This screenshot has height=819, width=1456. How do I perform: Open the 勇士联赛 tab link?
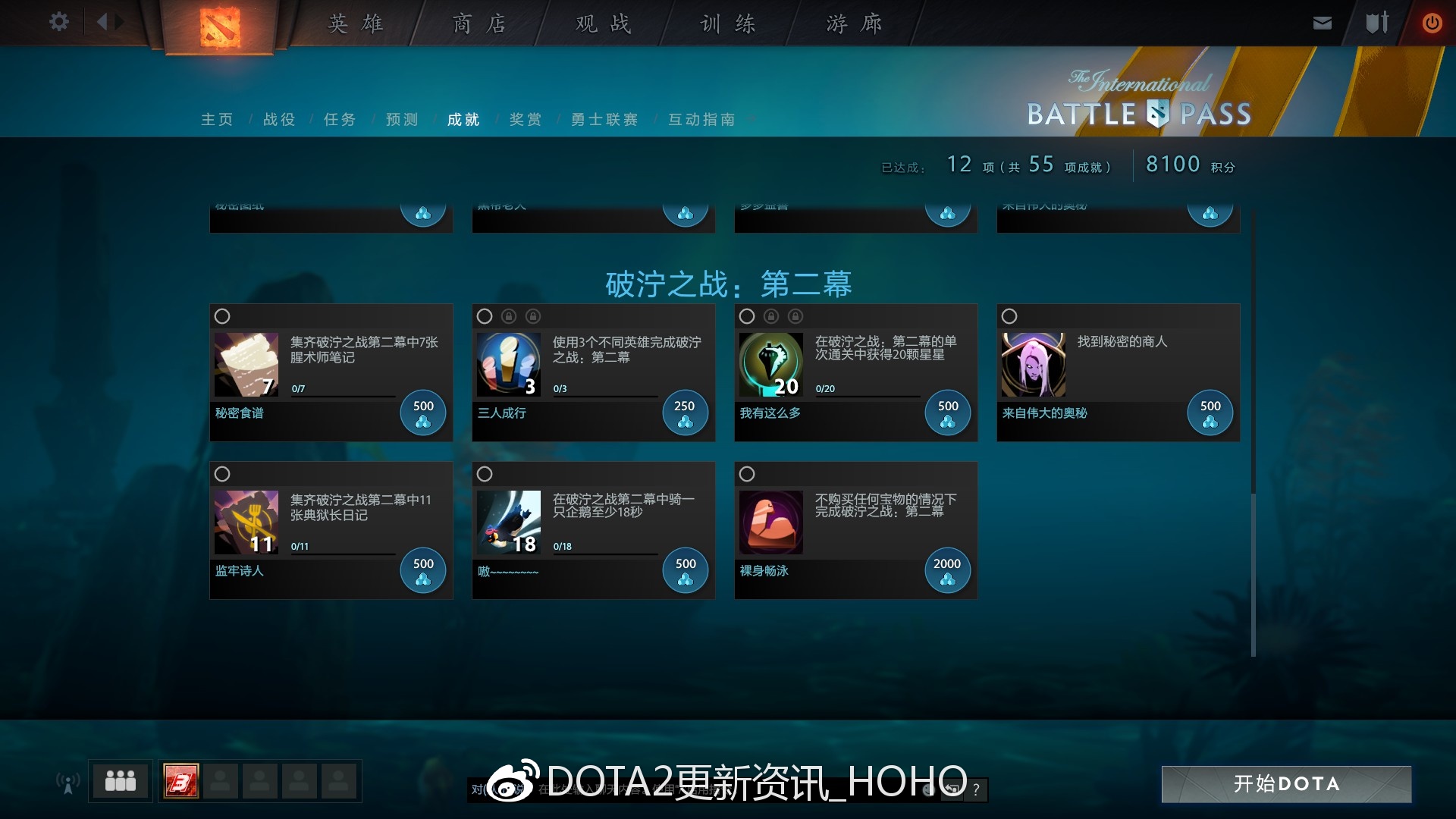604,119
